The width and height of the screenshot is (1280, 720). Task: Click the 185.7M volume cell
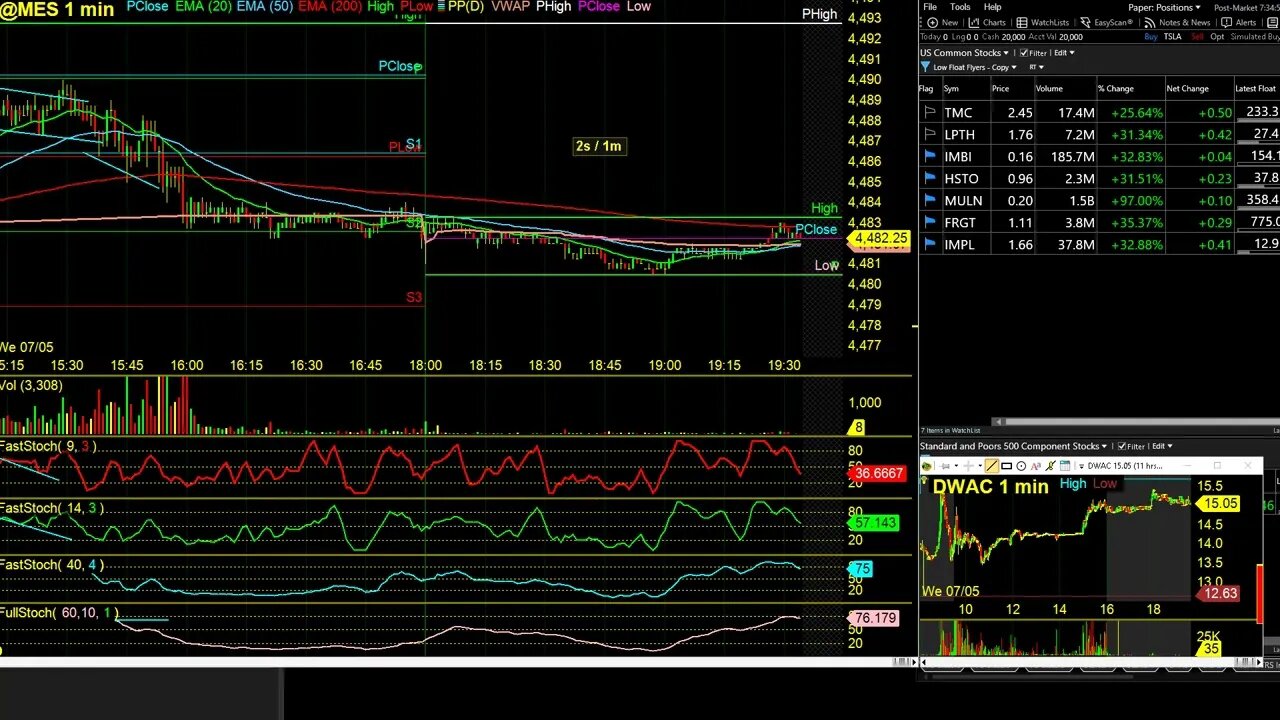pyautogui.click(x=1073, y=157)
